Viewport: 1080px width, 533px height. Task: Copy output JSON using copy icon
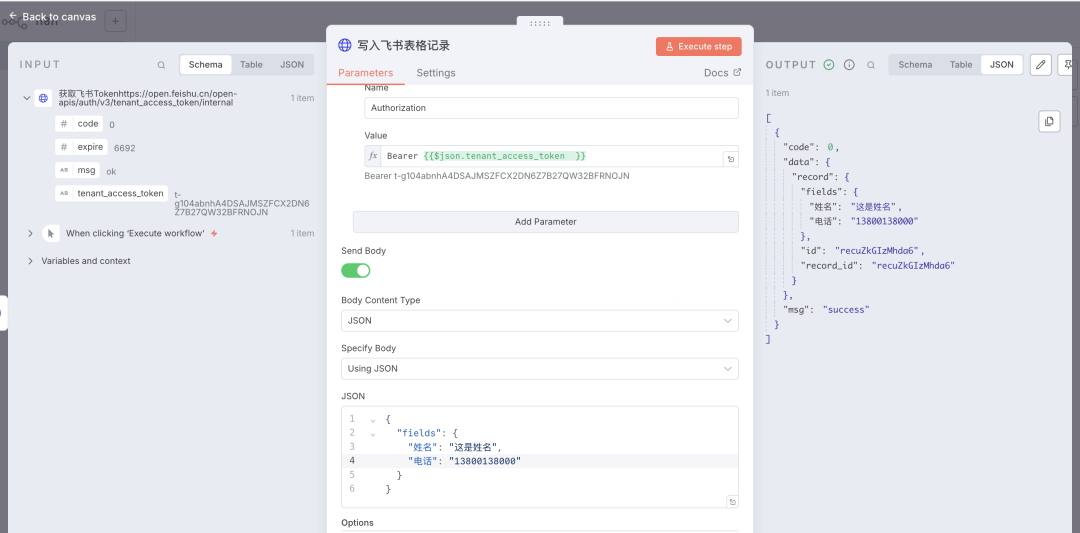1049,121
